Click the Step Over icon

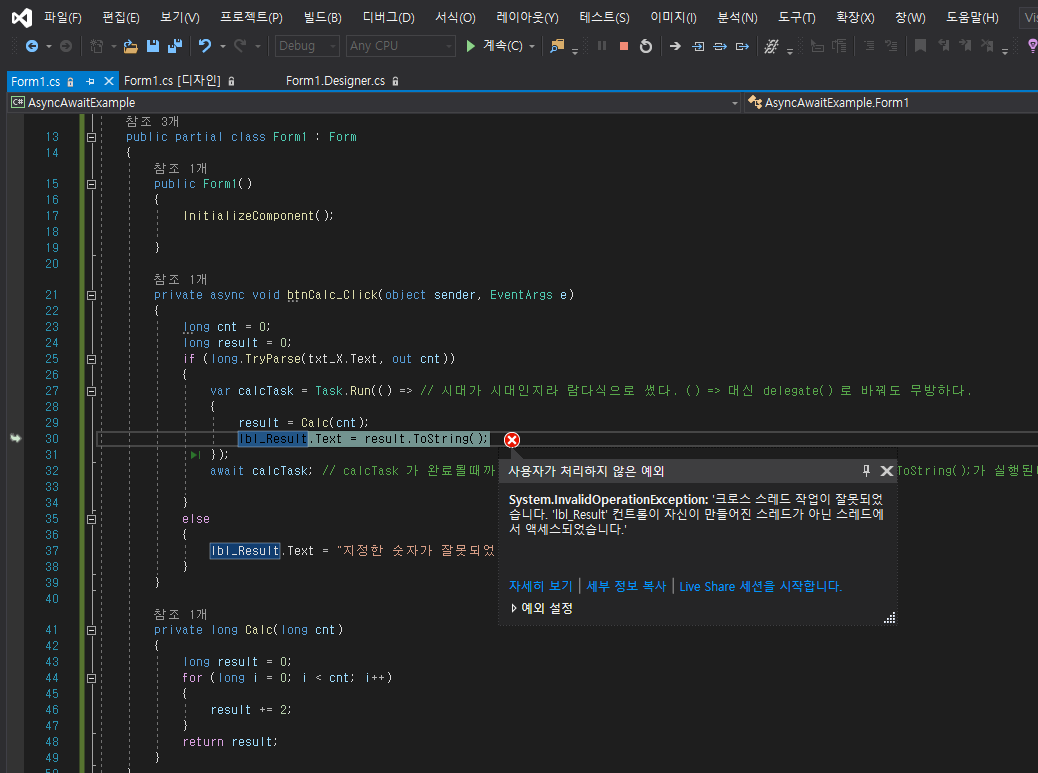[720, 46]
